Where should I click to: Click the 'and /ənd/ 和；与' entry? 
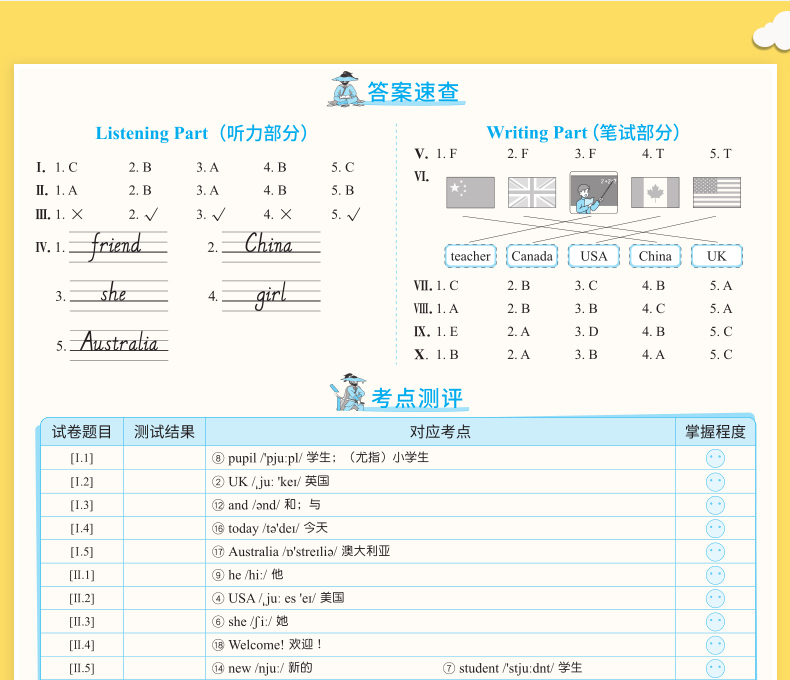(266, 505)
